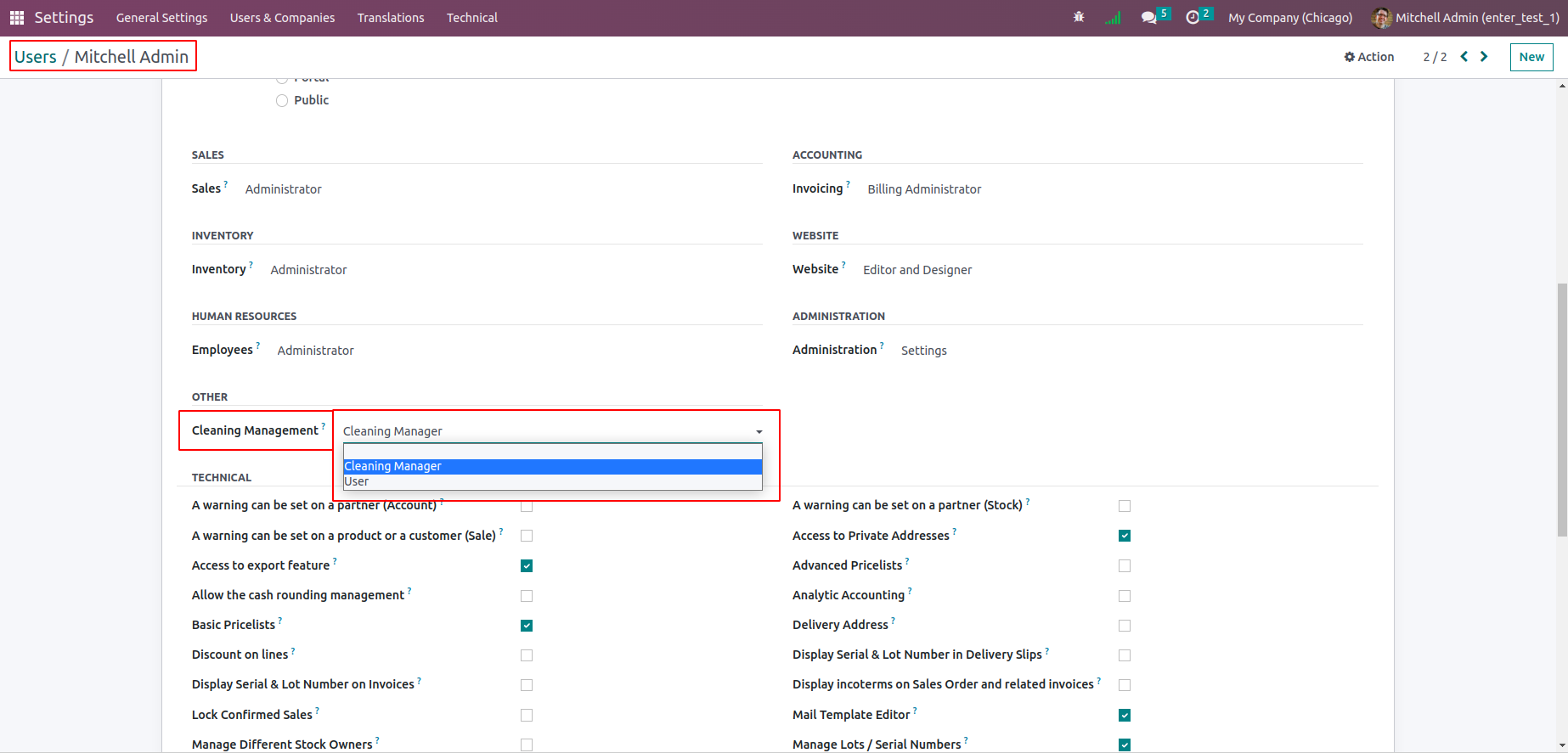This screenshot has width=1568, height=753.
Task: Click Cleaning Management help question mark
Action: 324,425
